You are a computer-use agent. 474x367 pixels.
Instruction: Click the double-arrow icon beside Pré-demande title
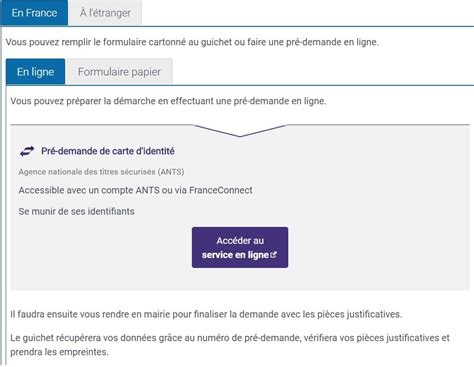[x=27, y=151]
